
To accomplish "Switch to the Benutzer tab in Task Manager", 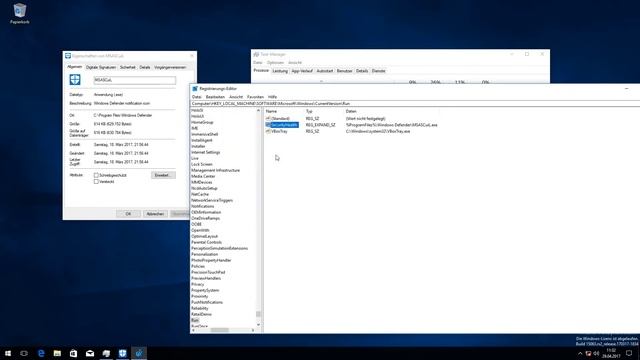I will pyautogui.click(x=344, y=71).
